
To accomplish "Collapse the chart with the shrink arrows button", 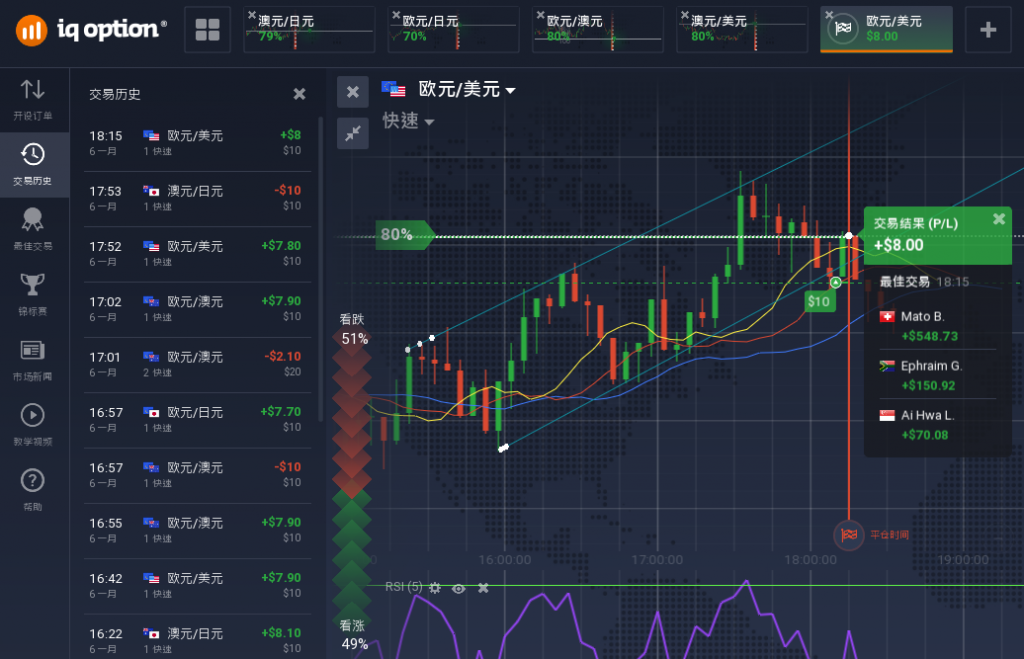I will [352, 133].
